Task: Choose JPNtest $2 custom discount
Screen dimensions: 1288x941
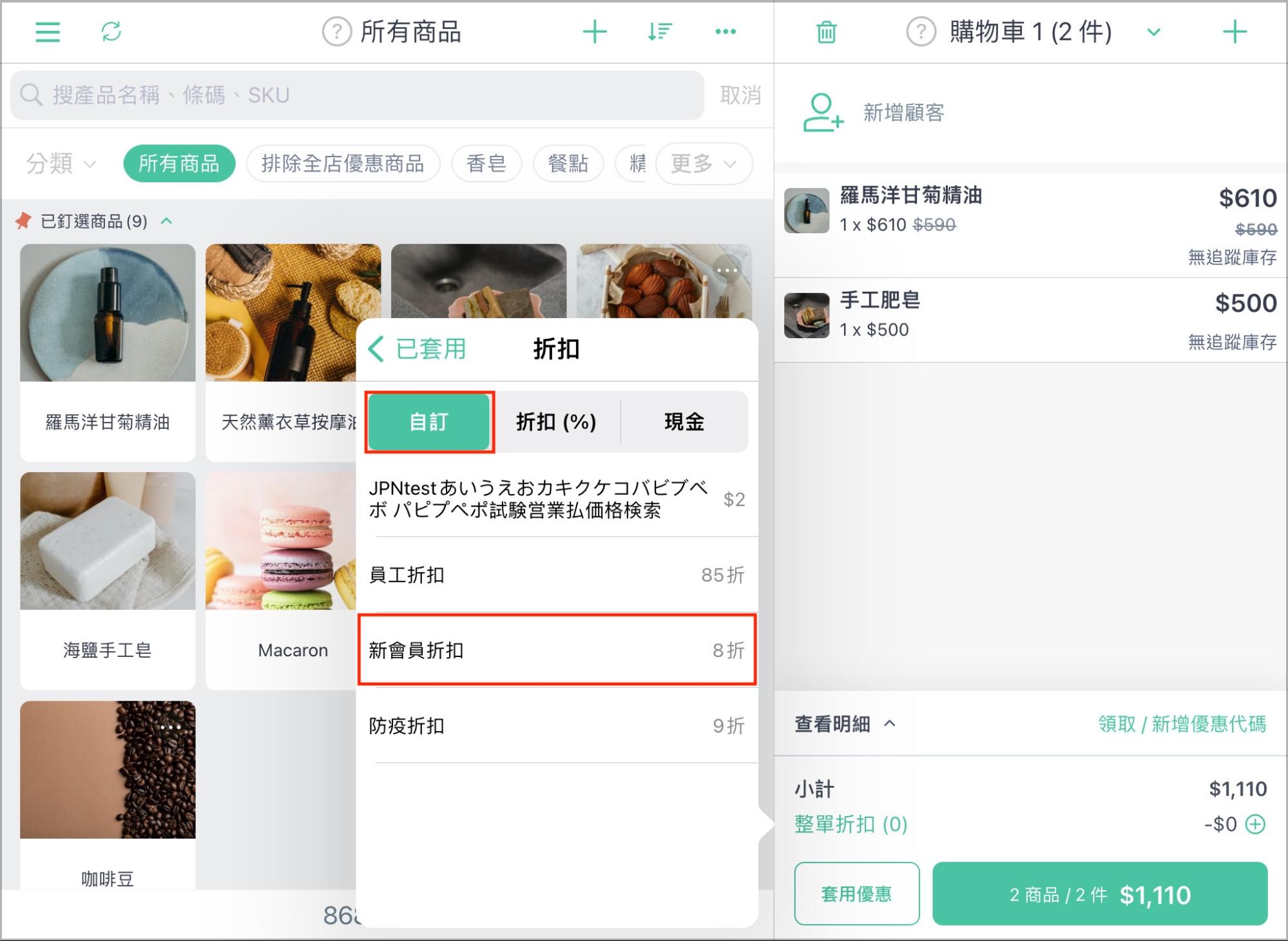Action: coord(557,499)
